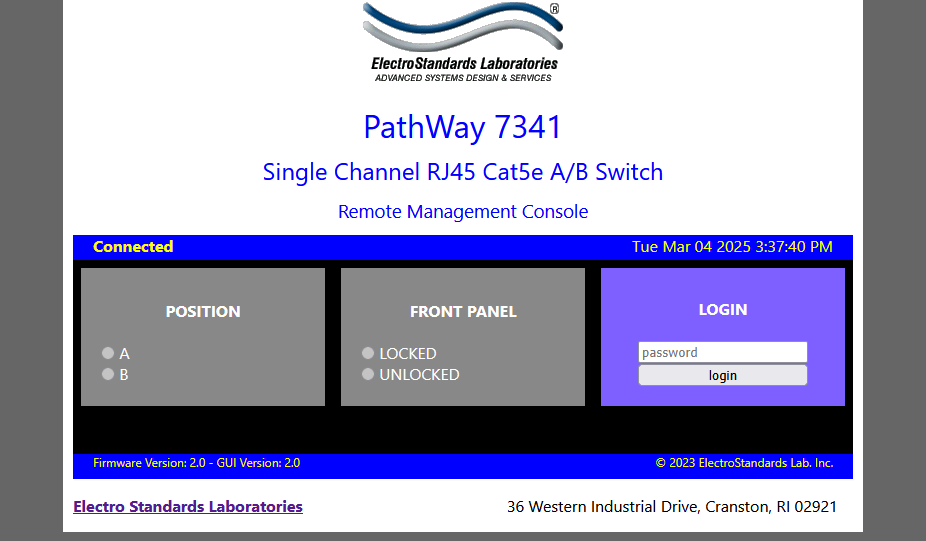
Task: Click the date and time readout
Action: point(732,247)
